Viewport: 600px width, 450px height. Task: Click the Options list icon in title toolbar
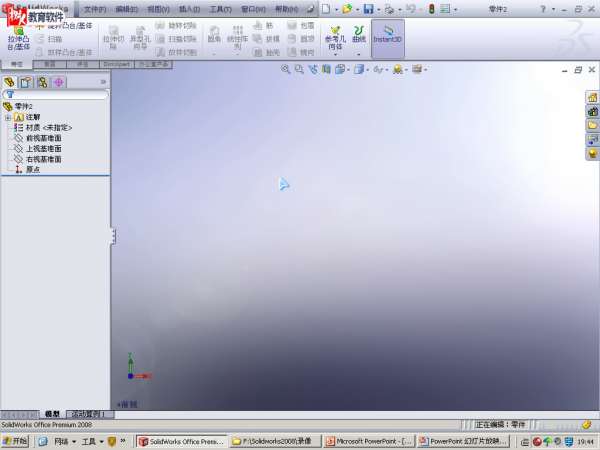pyautogui.click(x=445, y=9)
